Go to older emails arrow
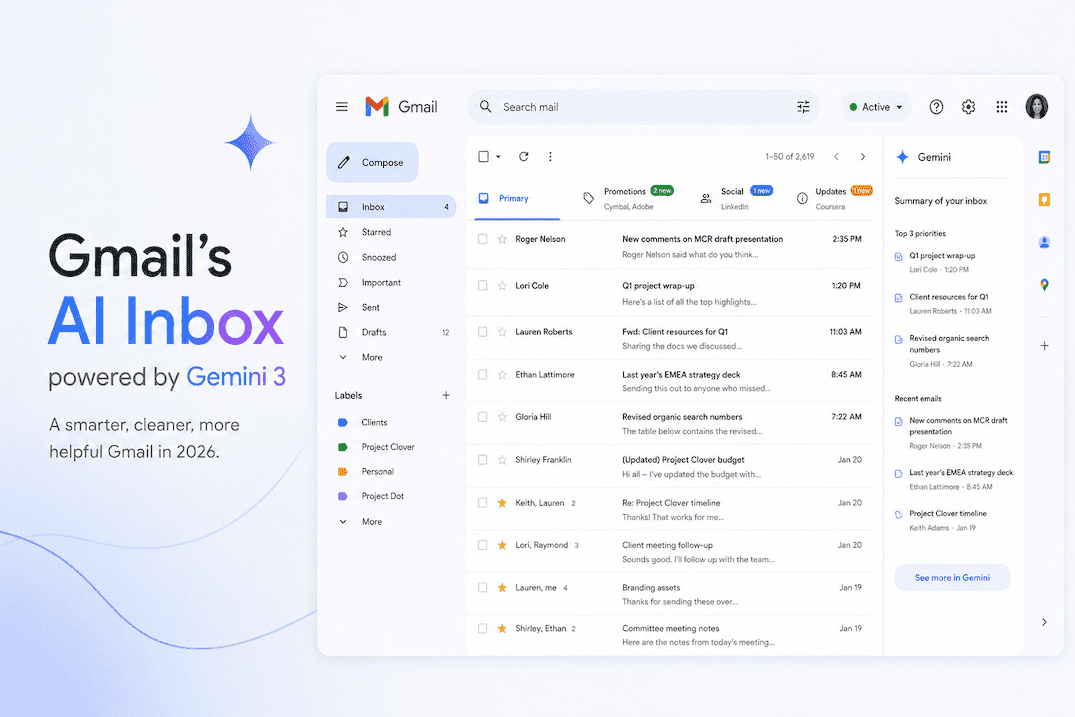This screenshot has height=717, width=1075. [x=862, y=157]
